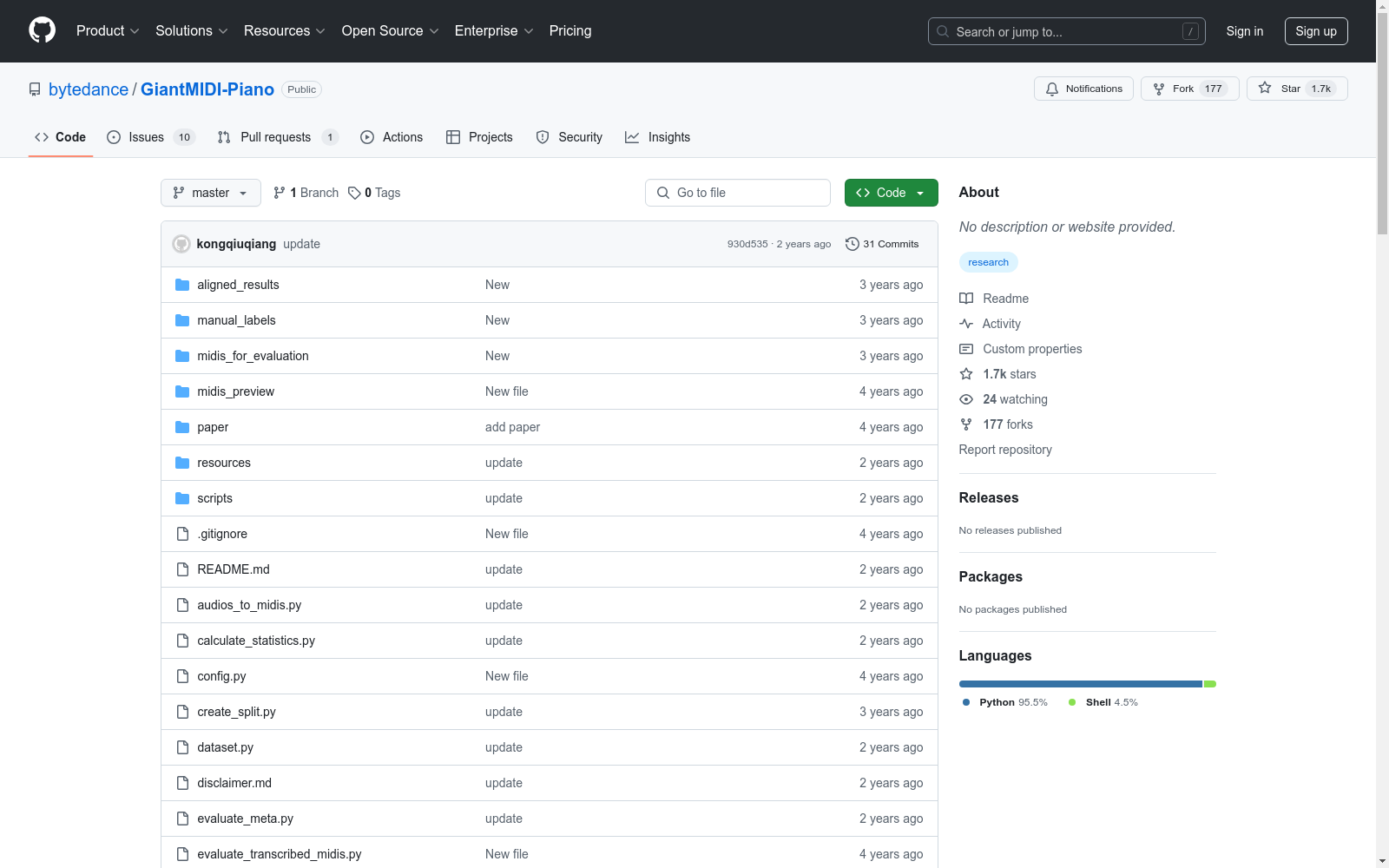Click the README.md file icon
1389x868 pixels.
click(x=182, y=569)
